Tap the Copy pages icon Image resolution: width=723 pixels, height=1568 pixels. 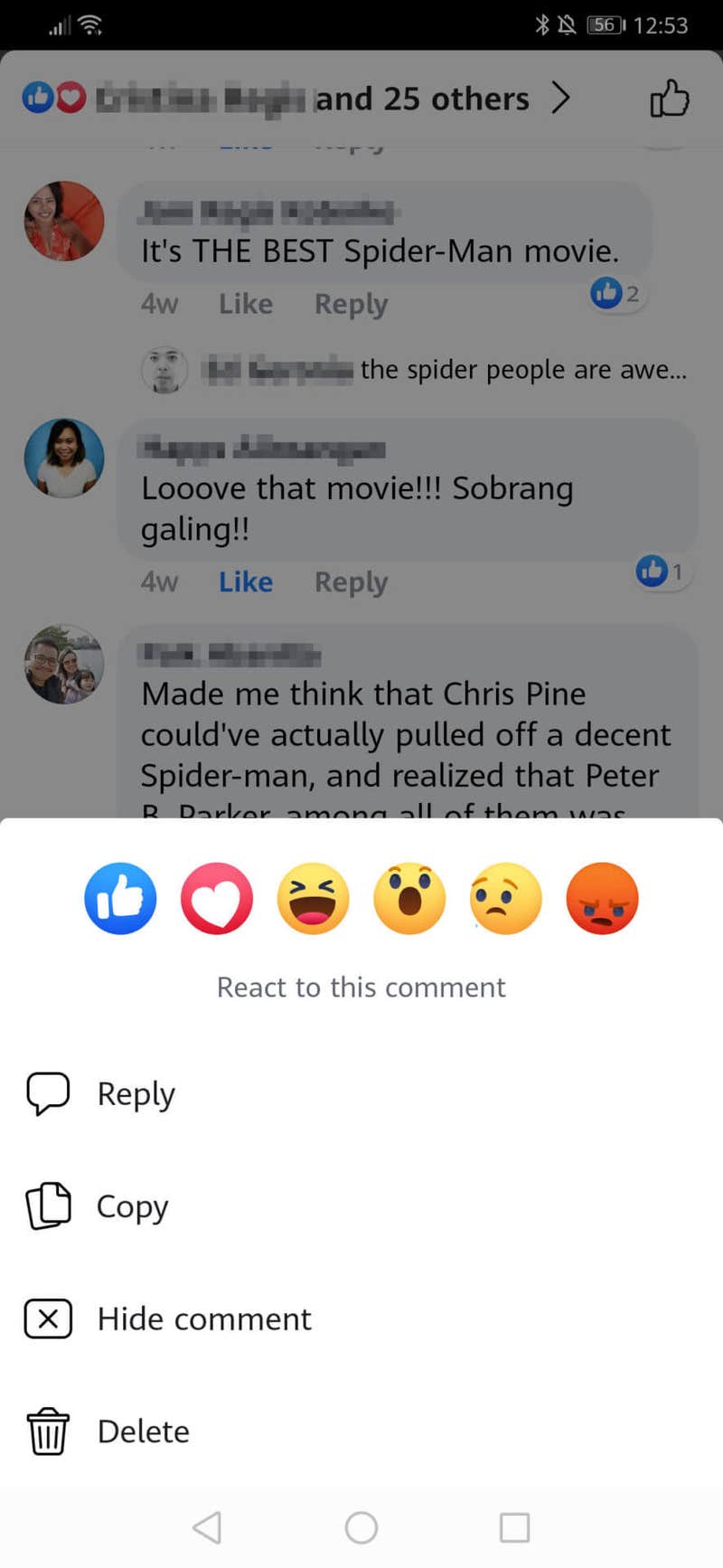[x=49, y=1205]
